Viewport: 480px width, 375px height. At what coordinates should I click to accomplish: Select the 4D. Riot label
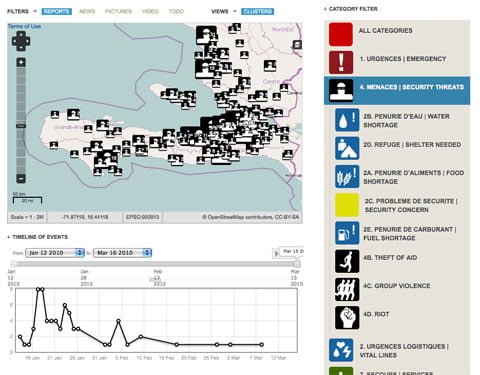click(x=376, y=314)
